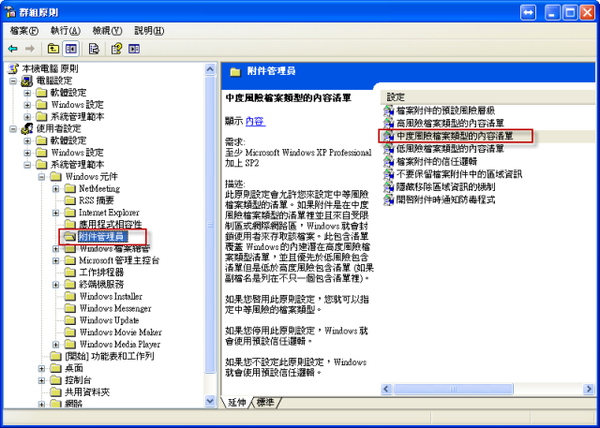Click the tree pane scroll down arrow

tap(210, 401)
